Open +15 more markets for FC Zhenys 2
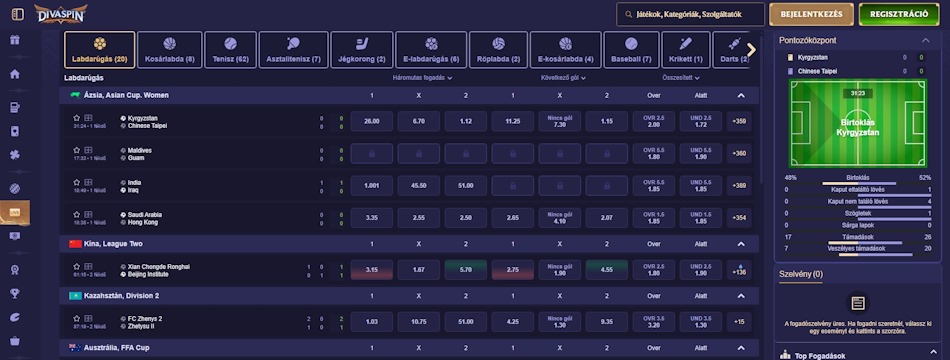Viewport: 950px width, 360px height. coord(739,322)
